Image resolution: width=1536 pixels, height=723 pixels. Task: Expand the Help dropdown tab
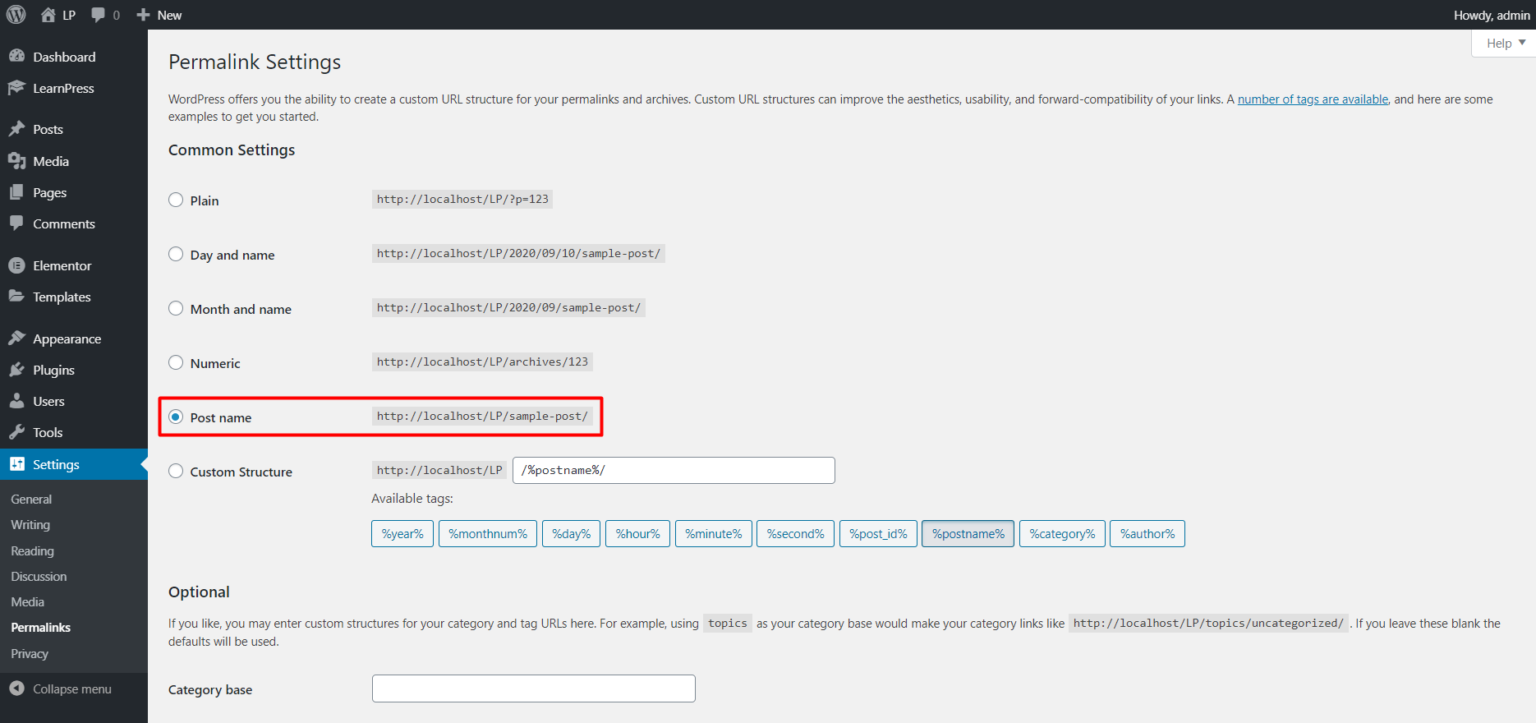(1503, 43)
